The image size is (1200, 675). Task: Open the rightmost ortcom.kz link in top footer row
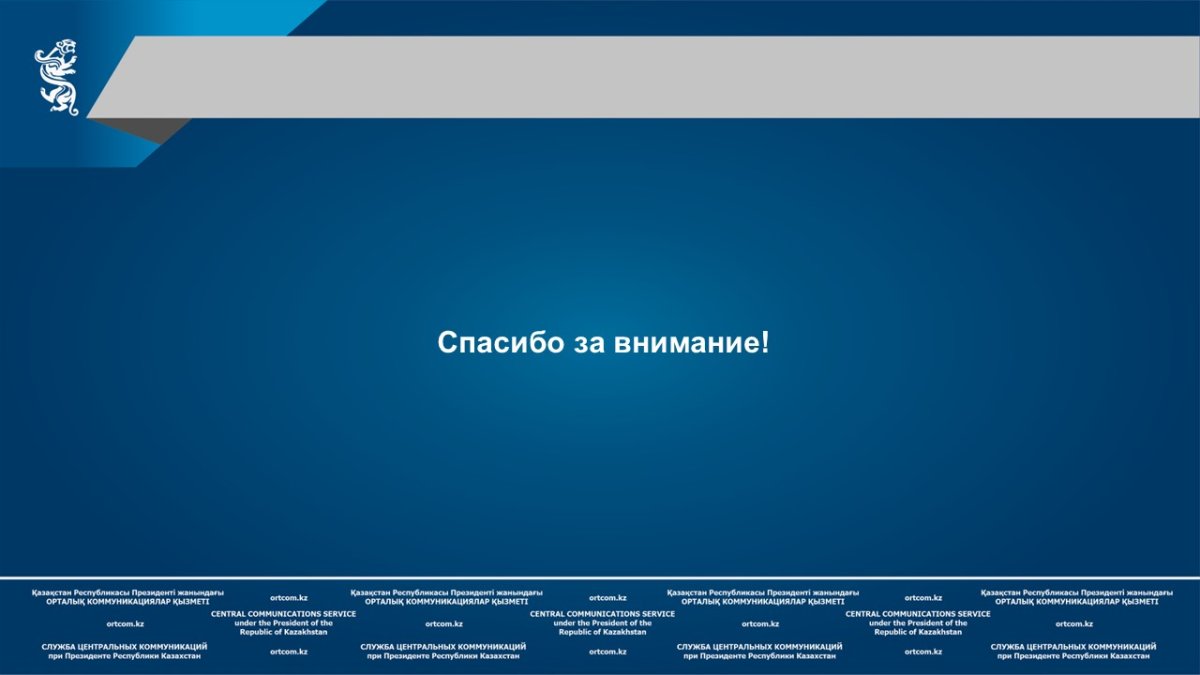click(x=923, y=598)
